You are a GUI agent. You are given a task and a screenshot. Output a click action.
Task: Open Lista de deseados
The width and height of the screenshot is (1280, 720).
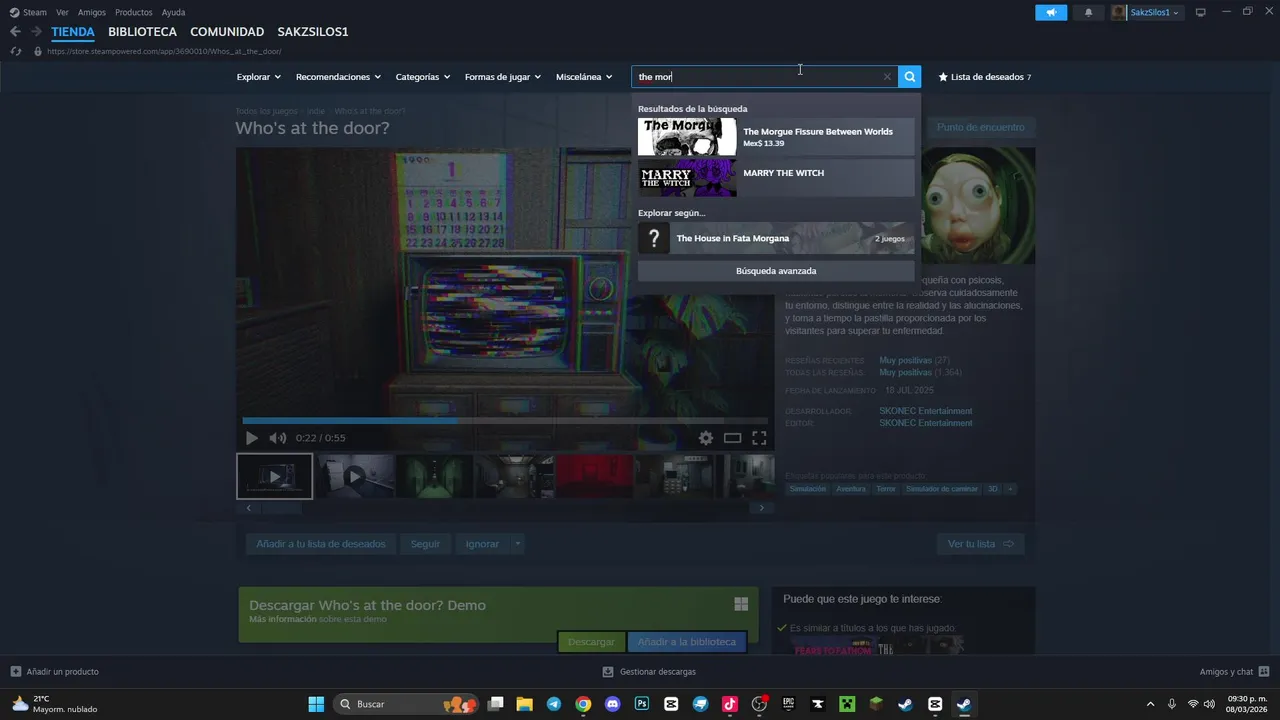984,77
